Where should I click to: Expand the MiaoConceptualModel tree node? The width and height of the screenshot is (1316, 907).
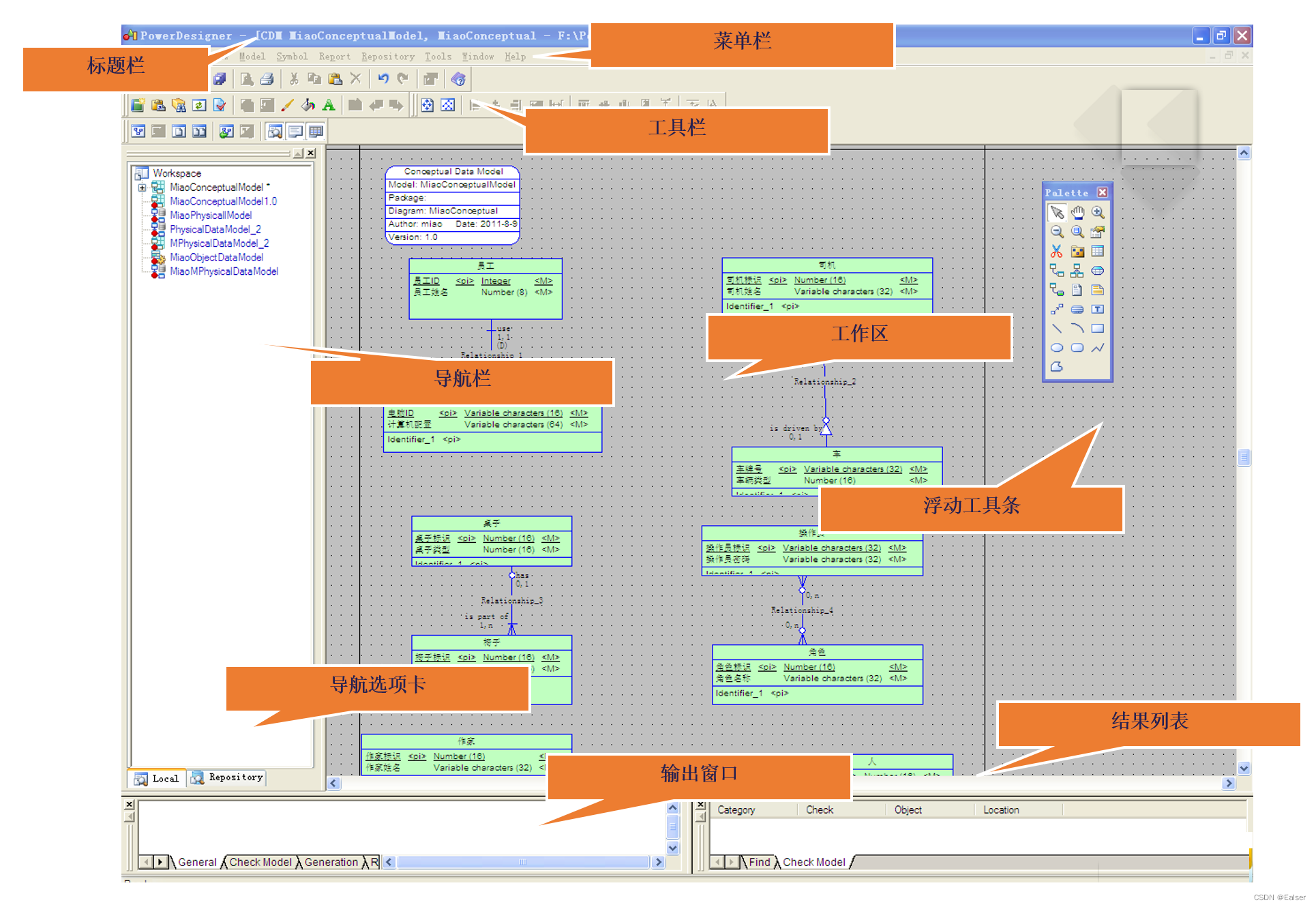coord(142,188)
